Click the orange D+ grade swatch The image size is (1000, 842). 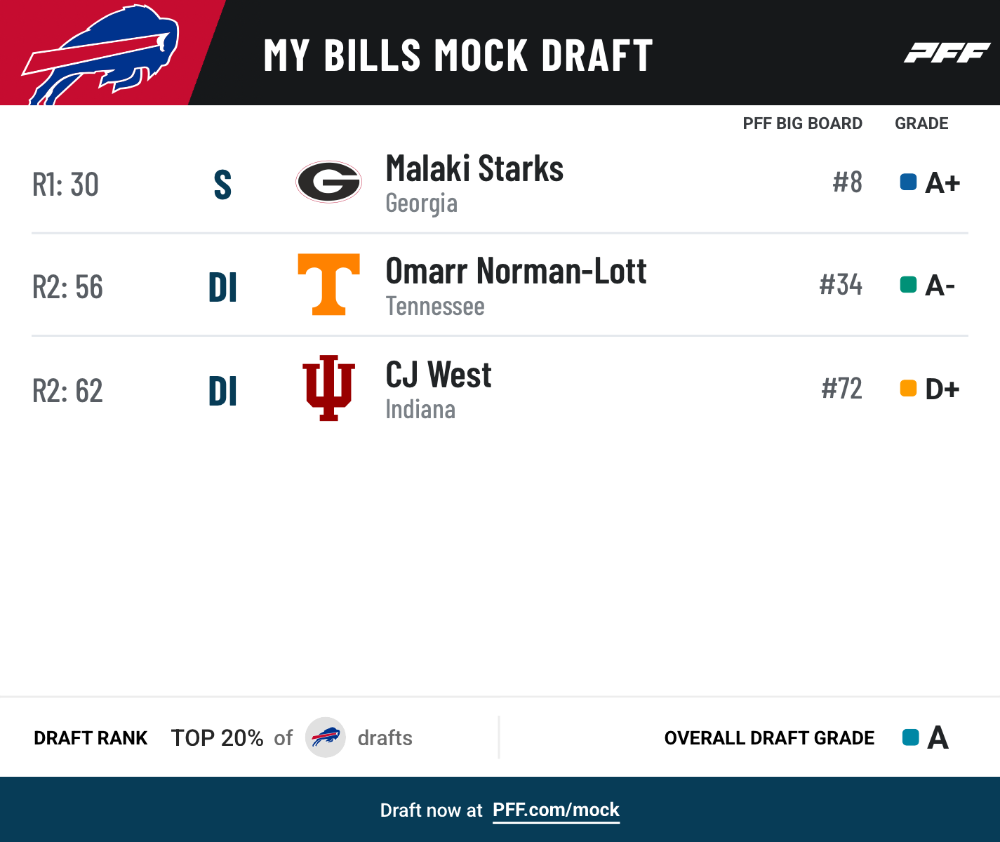pos(908,388)
